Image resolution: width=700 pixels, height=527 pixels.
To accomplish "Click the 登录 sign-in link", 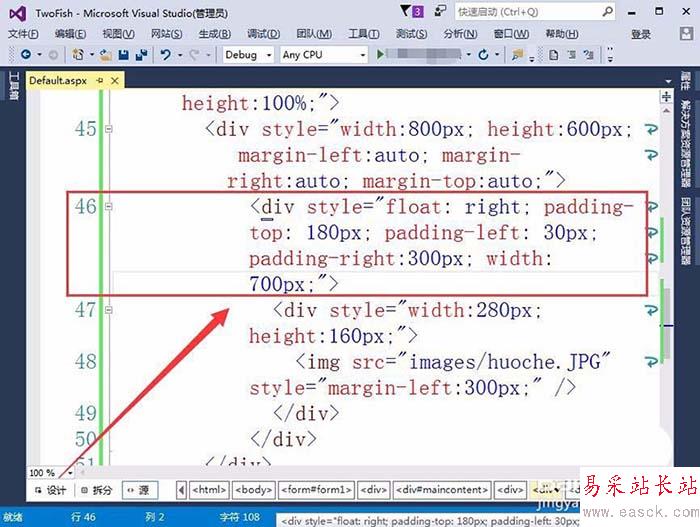I will pos(641,34).
